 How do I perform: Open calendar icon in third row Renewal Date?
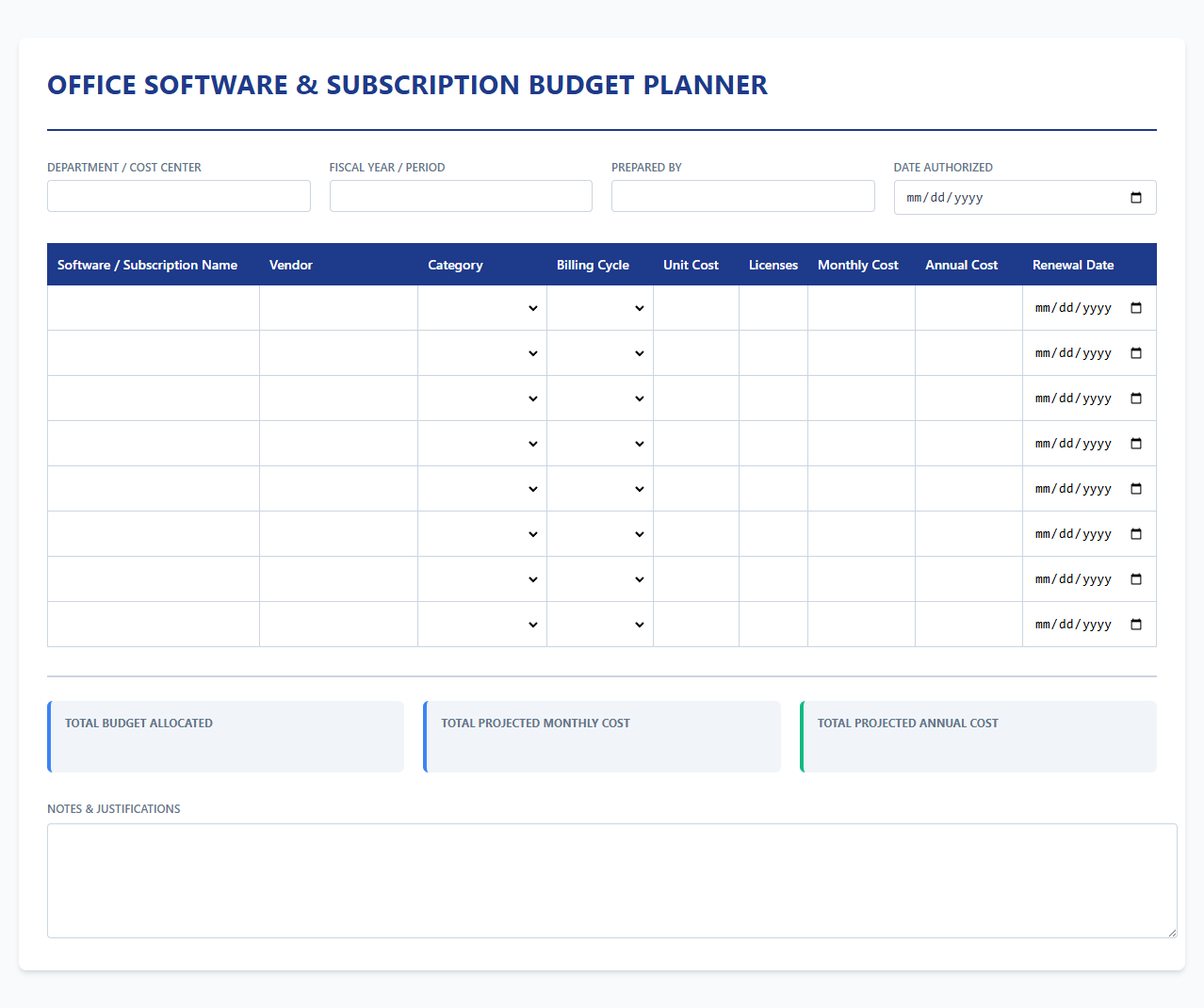tap(1135, 398)
